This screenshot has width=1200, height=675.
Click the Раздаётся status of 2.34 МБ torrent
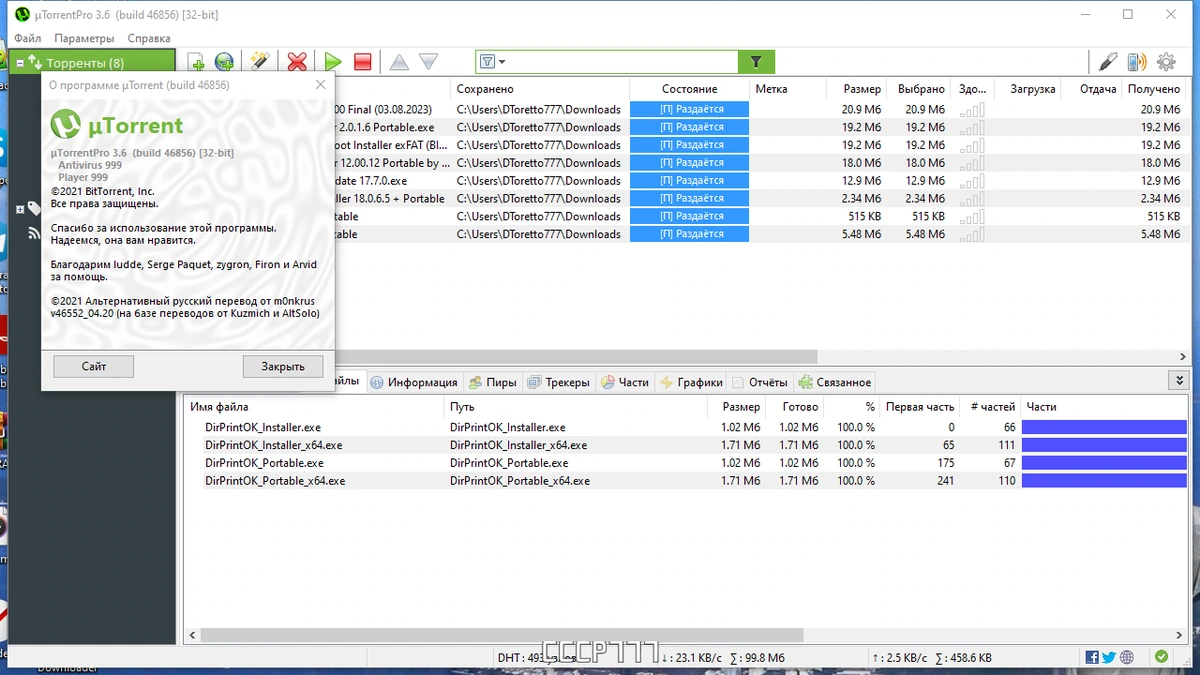tap(690, 199)
